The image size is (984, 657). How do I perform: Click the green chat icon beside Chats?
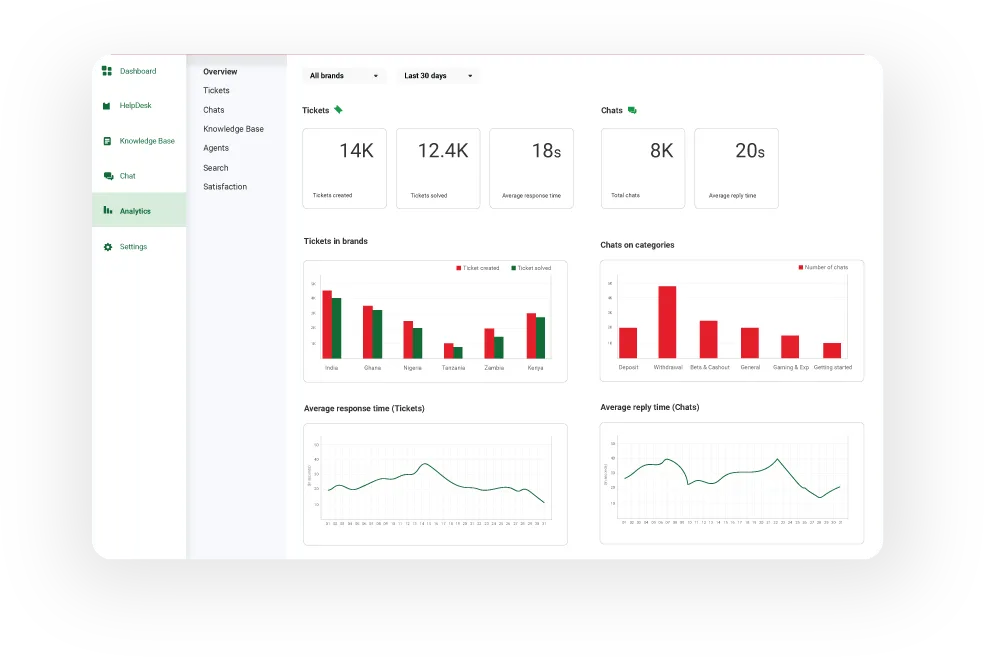pos(632,110)
